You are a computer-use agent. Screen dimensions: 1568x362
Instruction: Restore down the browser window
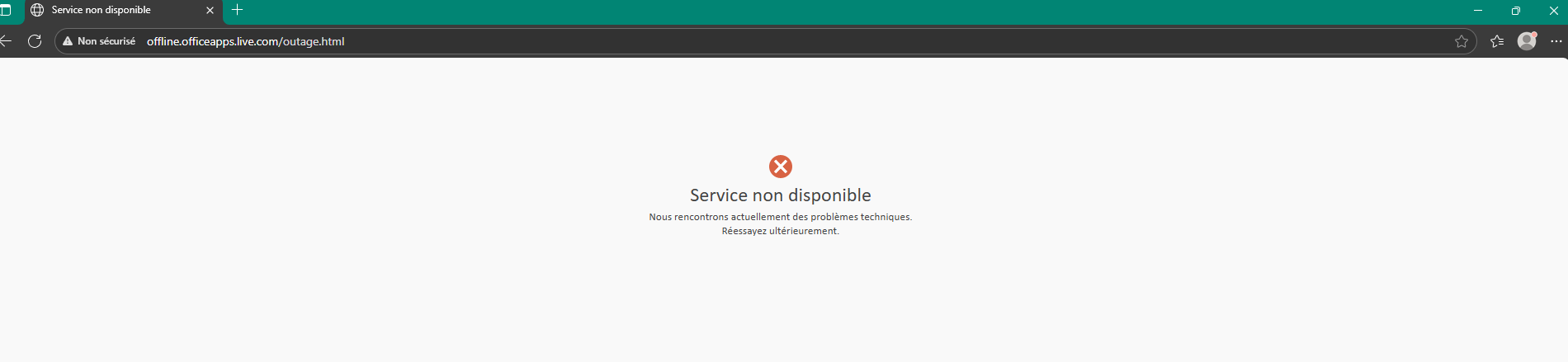pyautogui.click(x=1516, y=11)
